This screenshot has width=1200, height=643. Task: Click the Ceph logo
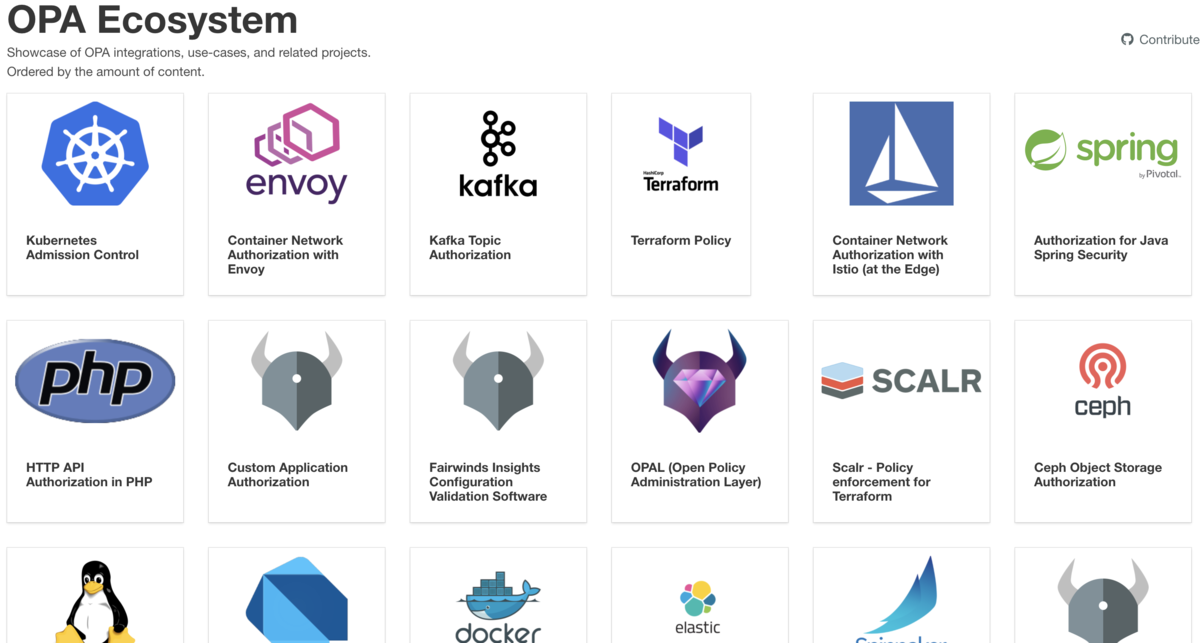click(x=1102, y=380)
